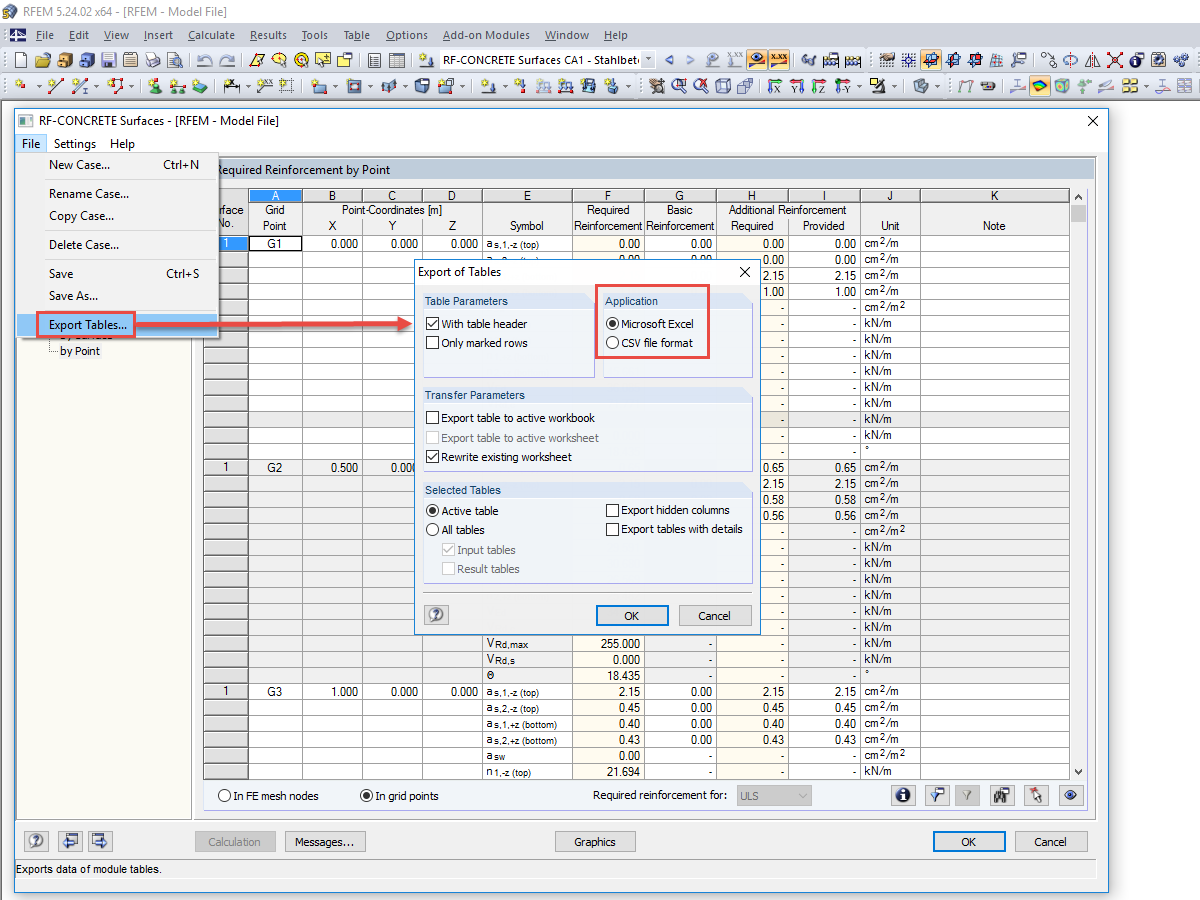1200x900 pixels.
Task: Click the mirror tool icon in top toolbar
Action: 1092,60
